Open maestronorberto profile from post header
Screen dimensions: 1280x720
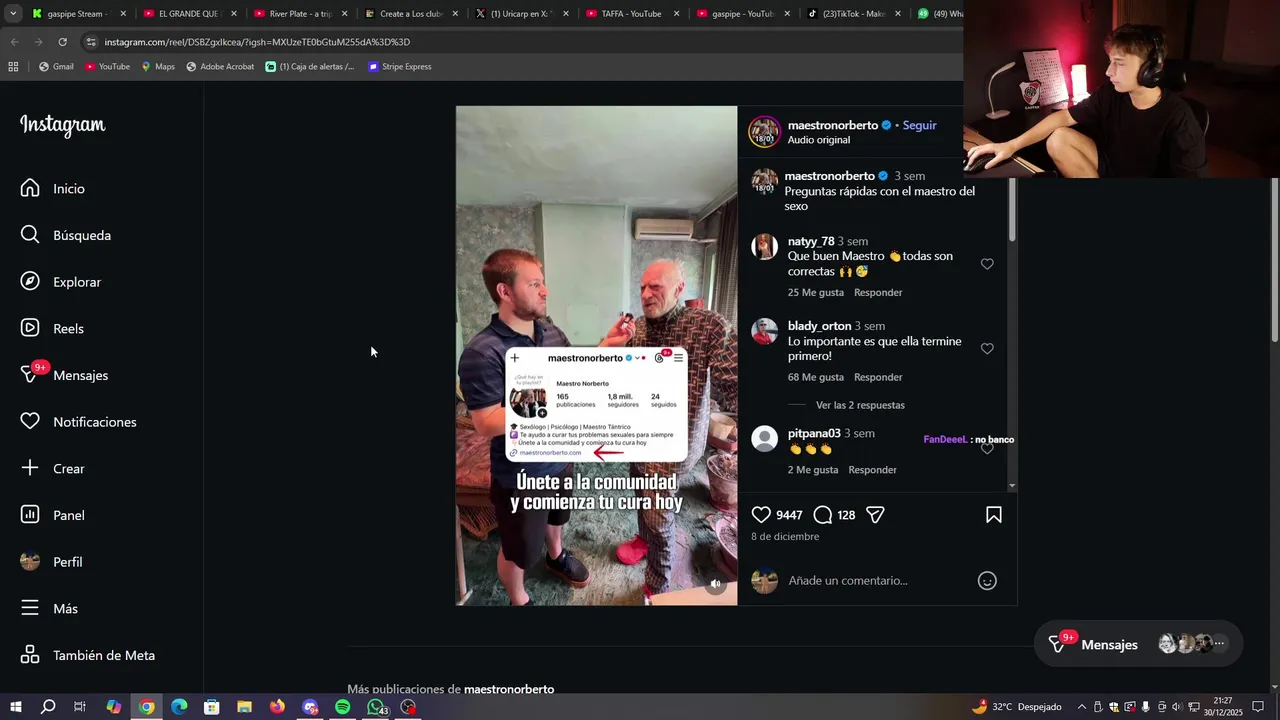[832, 125]
